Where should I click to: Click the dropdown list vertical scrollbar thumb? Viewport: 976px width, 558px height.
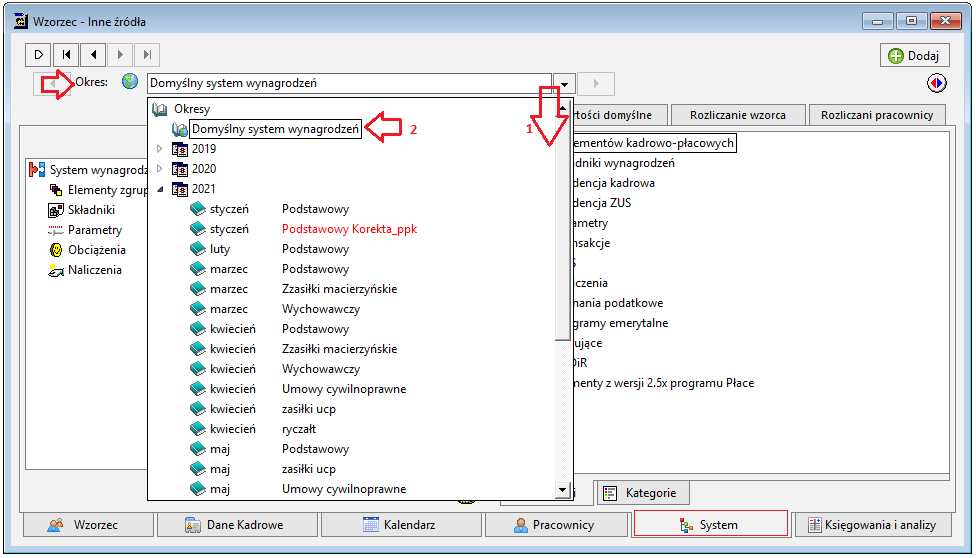pyautogui.click(x=563, y=228)
